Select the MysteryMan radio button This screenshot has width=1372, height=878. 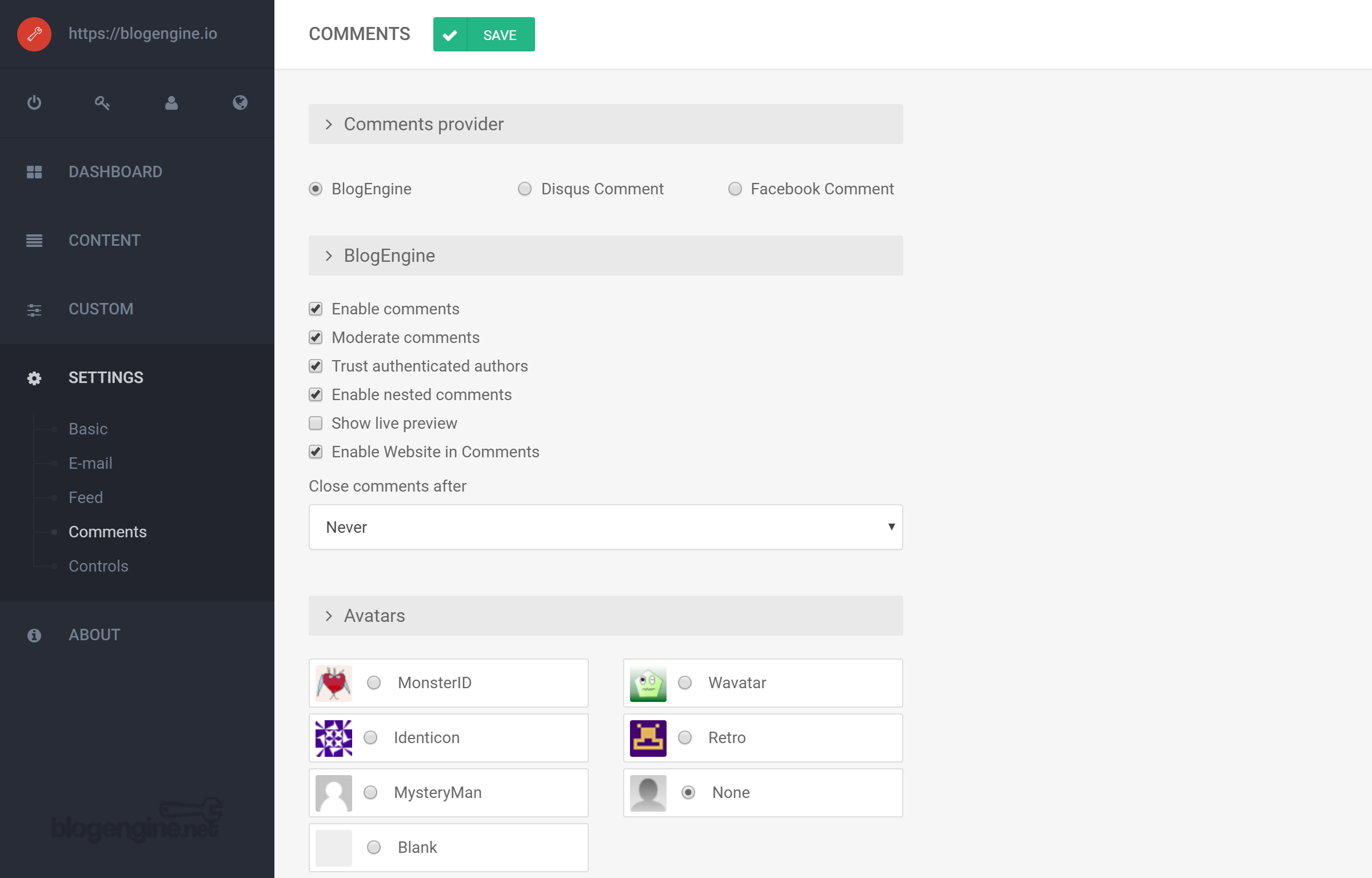pos(370,792)
